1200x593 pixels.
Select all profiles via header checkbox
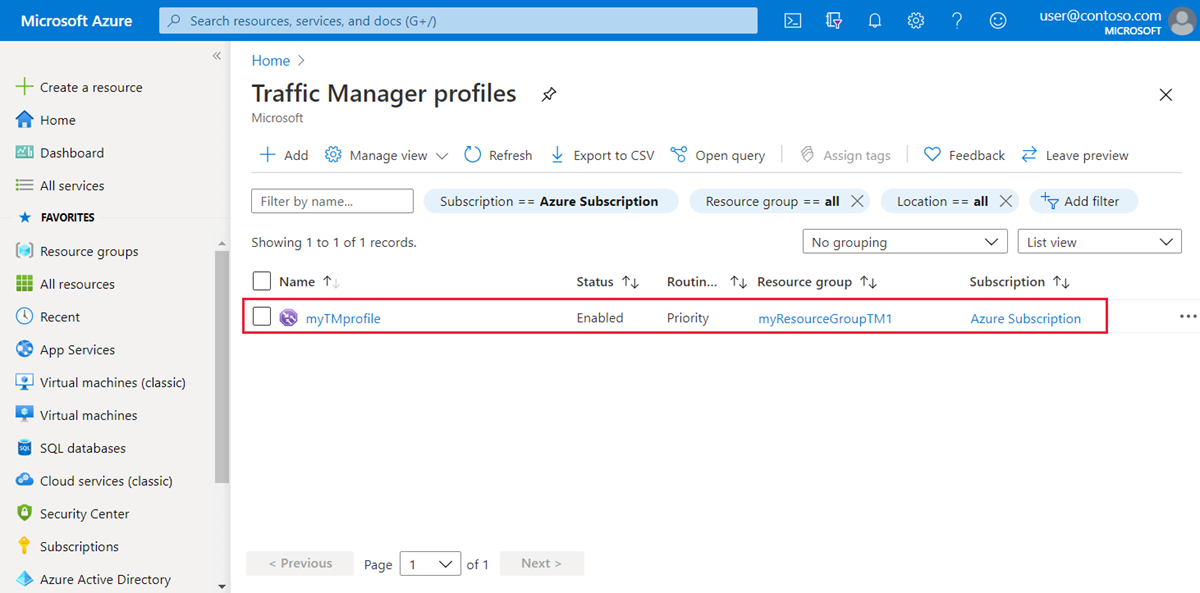pos(261,281)
